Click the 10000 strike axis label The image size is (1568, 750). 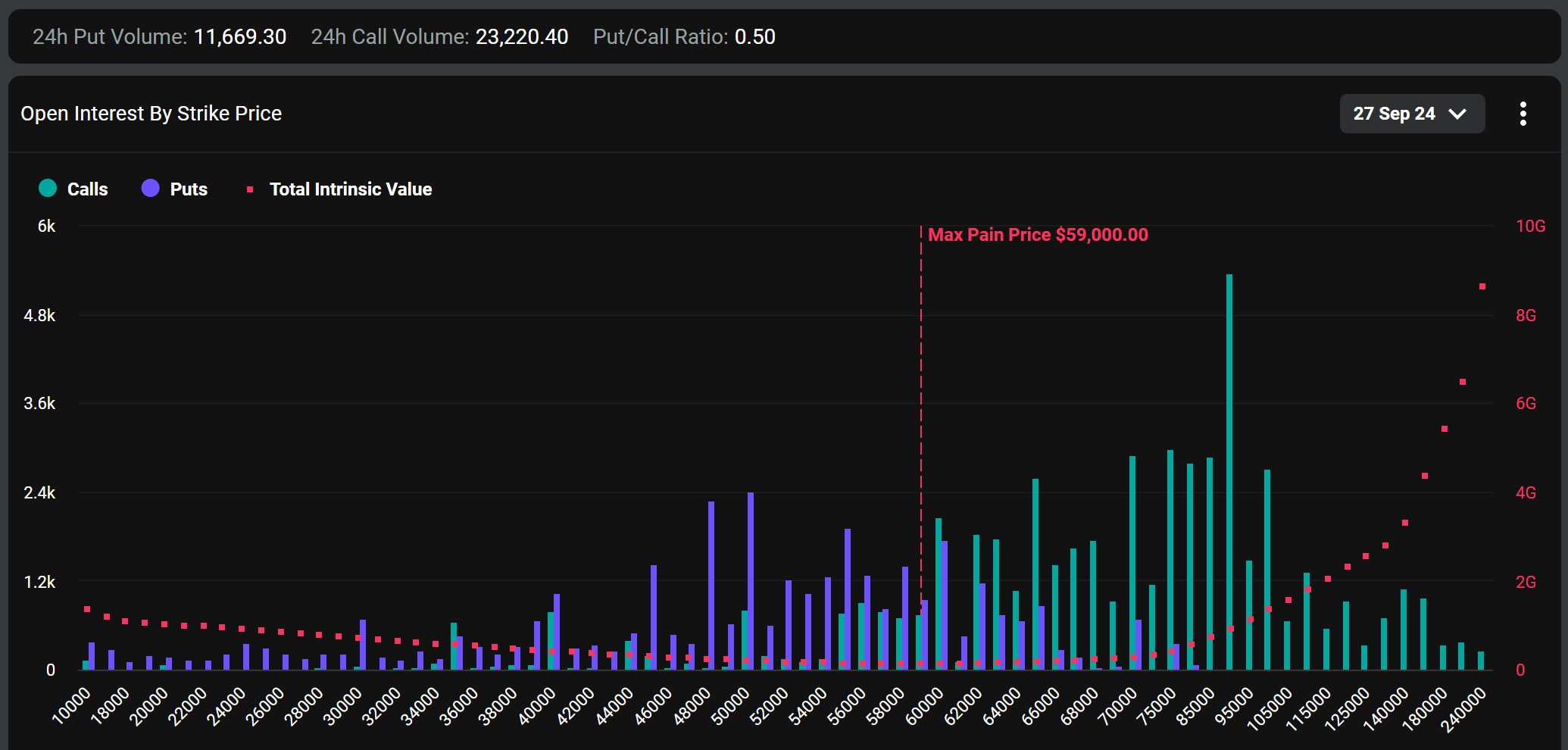tap(71, 706)
